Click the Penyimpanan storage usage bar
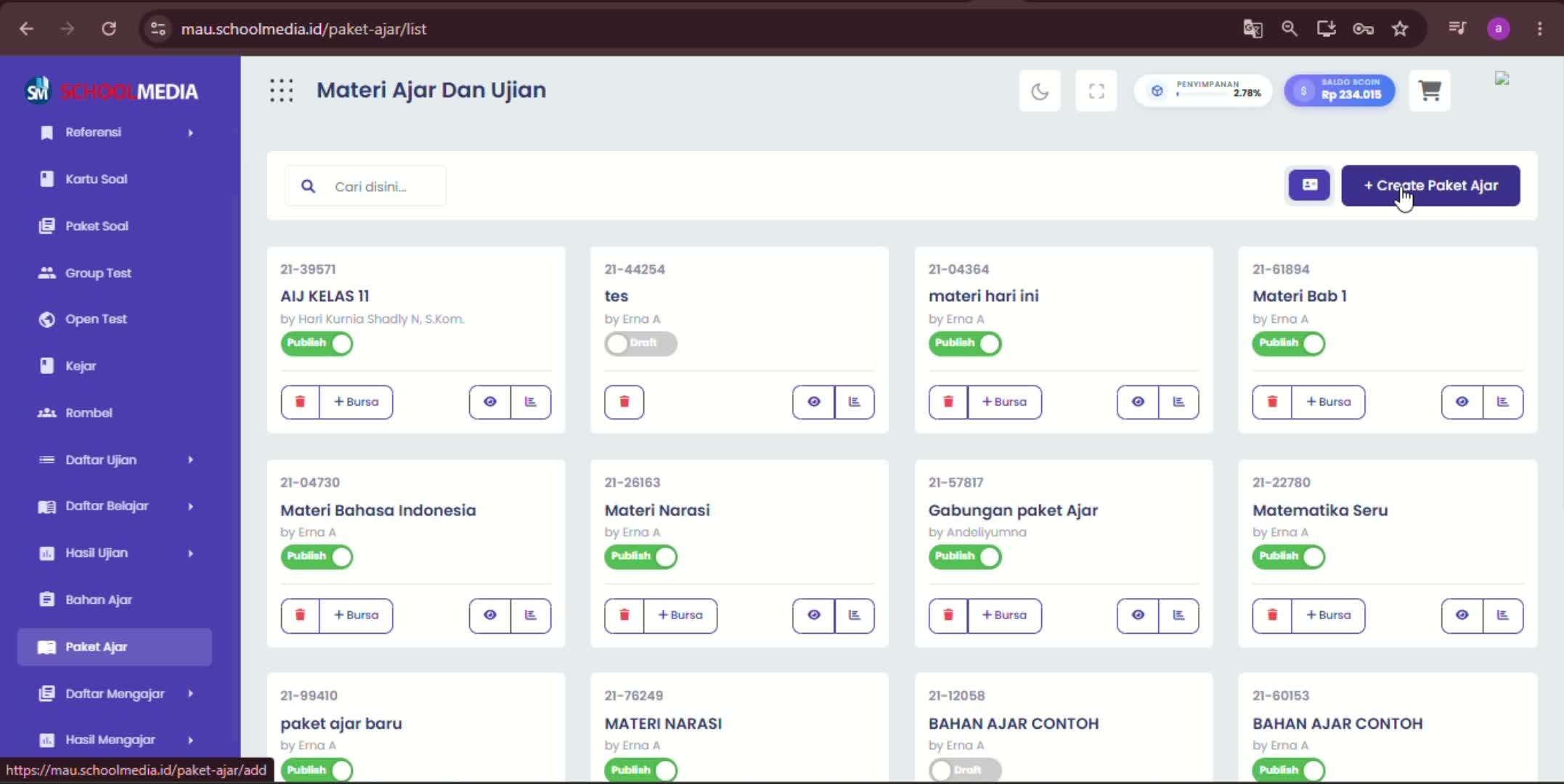1564x784 pixels. [x=1203, y=91]
